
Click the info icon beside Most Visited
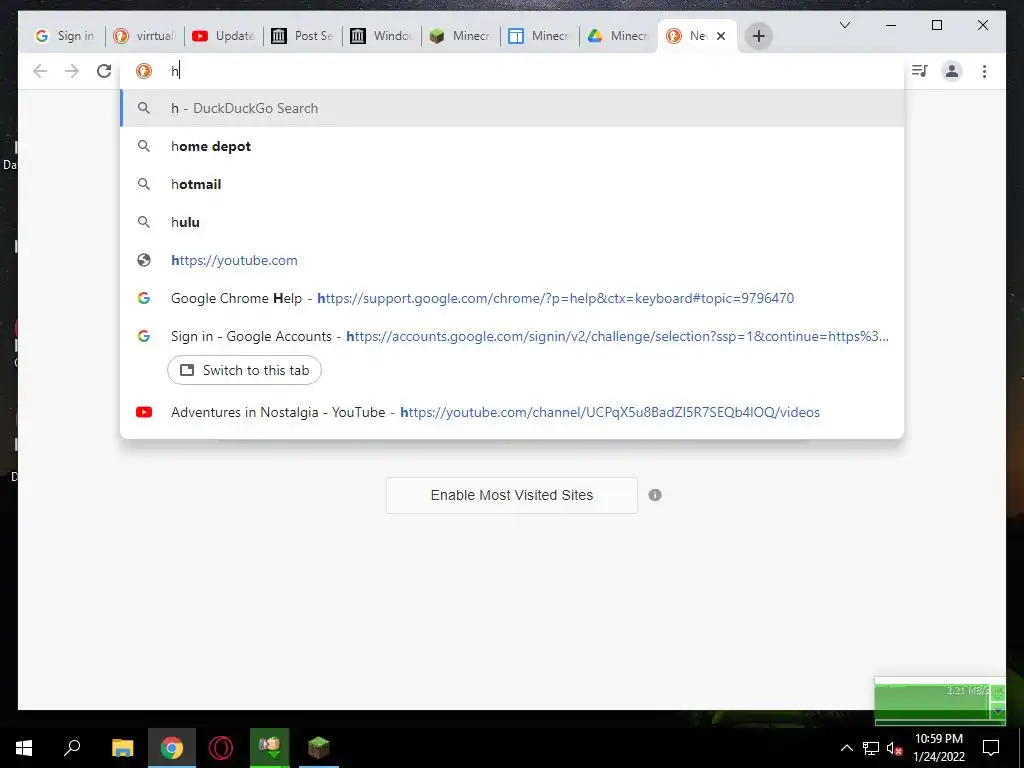(655, 495)
